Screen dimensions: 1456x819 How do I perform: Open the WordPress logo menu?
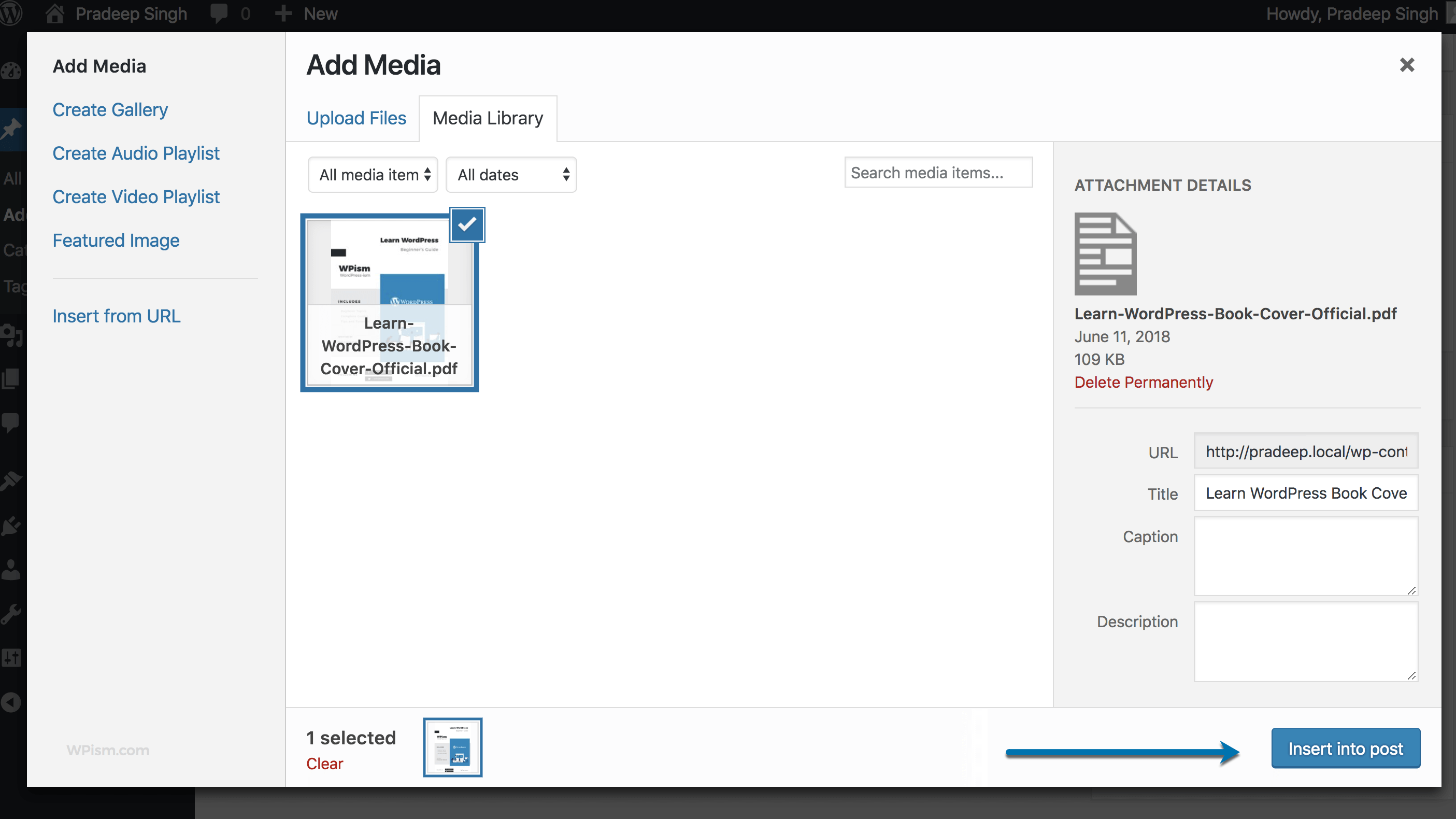[10, 13]
